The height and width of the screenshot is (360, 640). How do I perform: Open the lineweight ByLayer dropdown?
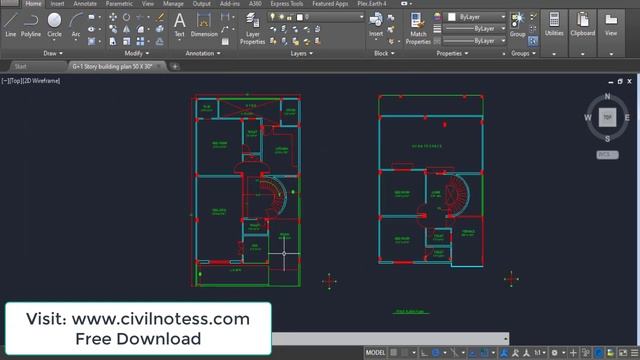tap(475, 29)
